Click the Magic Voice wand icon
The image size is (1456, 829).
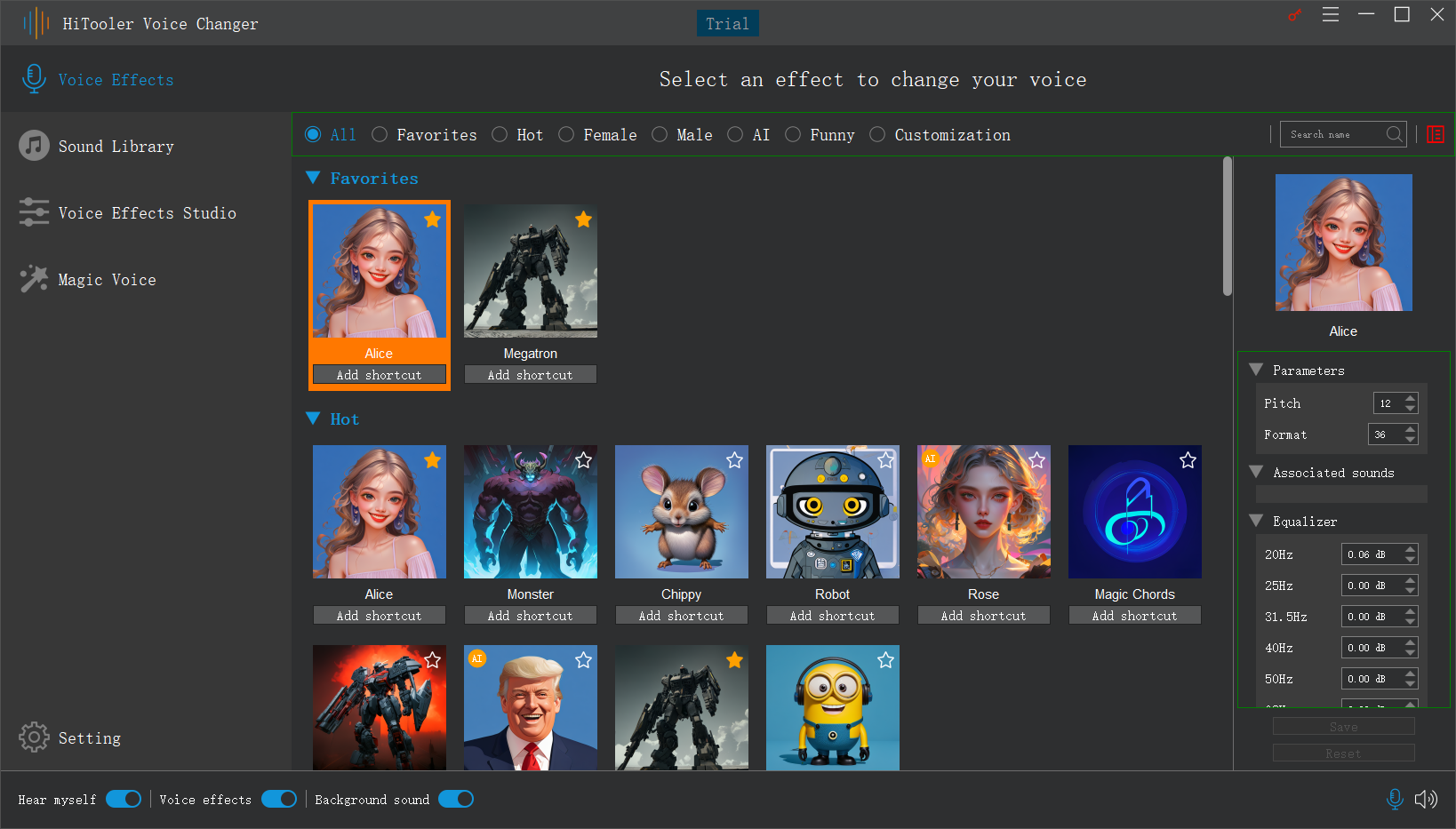(x=34, y=279)
